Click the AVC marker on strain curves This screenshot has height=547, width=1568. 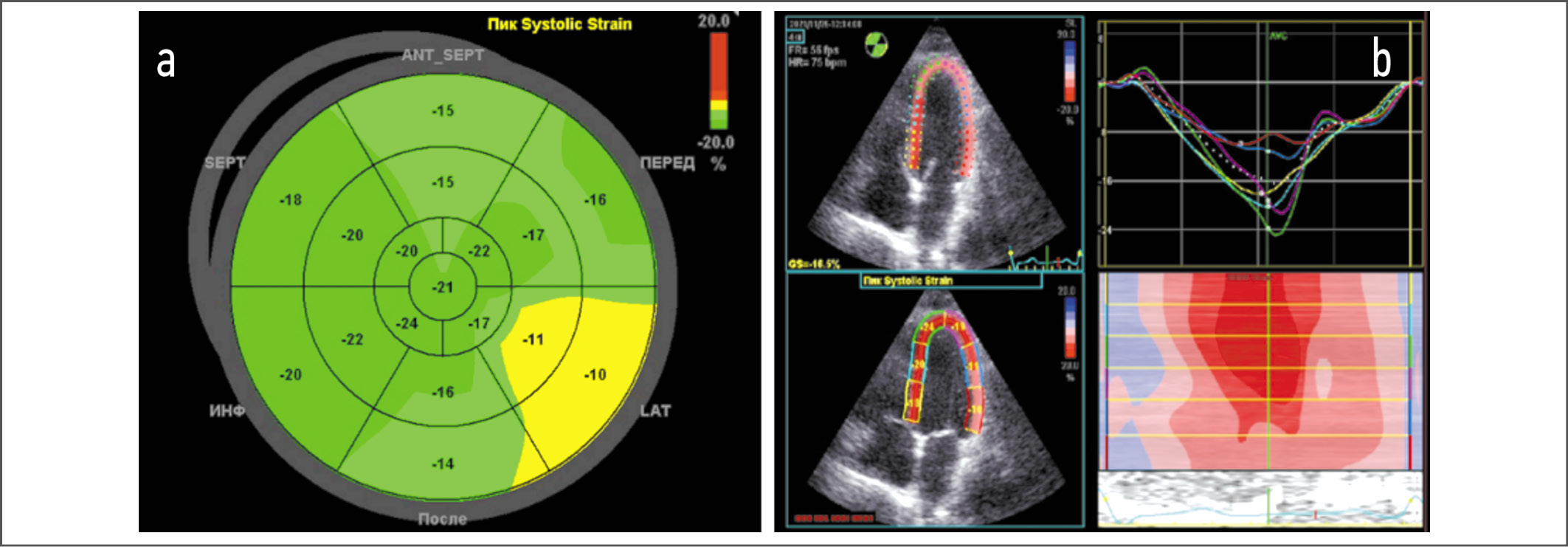coord(1277,35)
